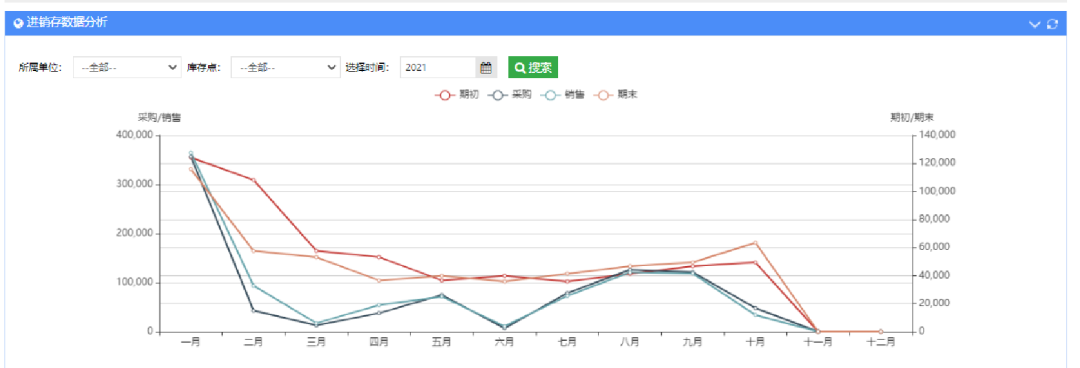Open the 所属单位 dropdown
The width and height of the screenshot is (1080, 368).
point(127,68)
